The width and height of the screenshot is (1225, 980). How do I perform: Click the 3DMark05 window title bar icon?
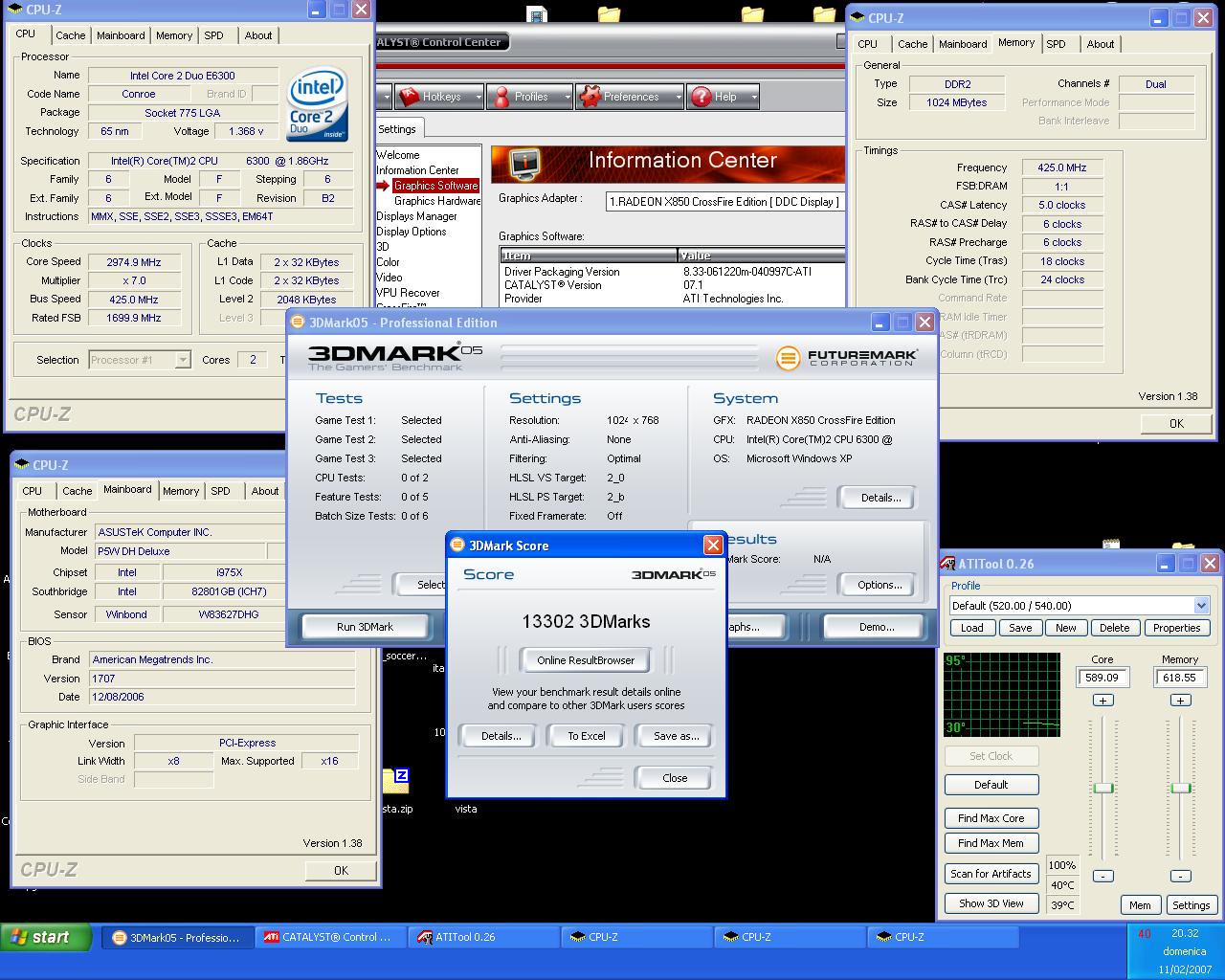(x=298, y=323)
